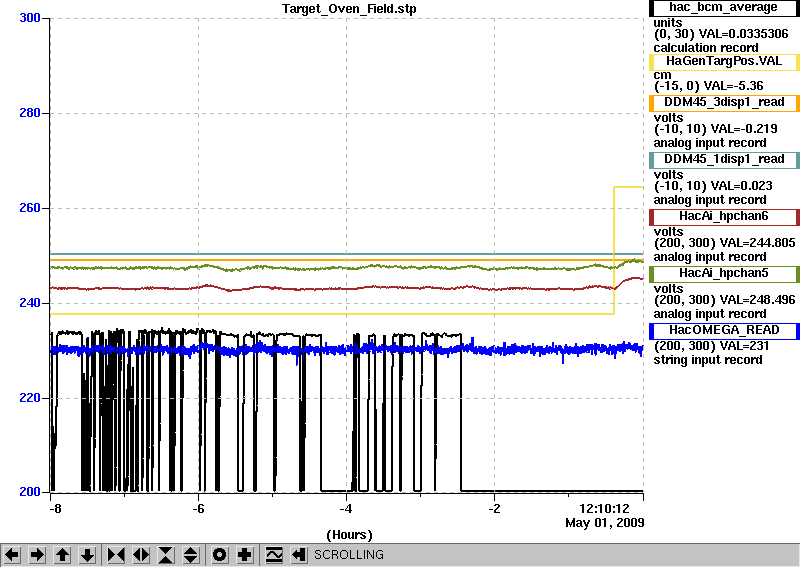
Task: Select the HacAi_hpchan5 curve legend
Action: (724, 274)
